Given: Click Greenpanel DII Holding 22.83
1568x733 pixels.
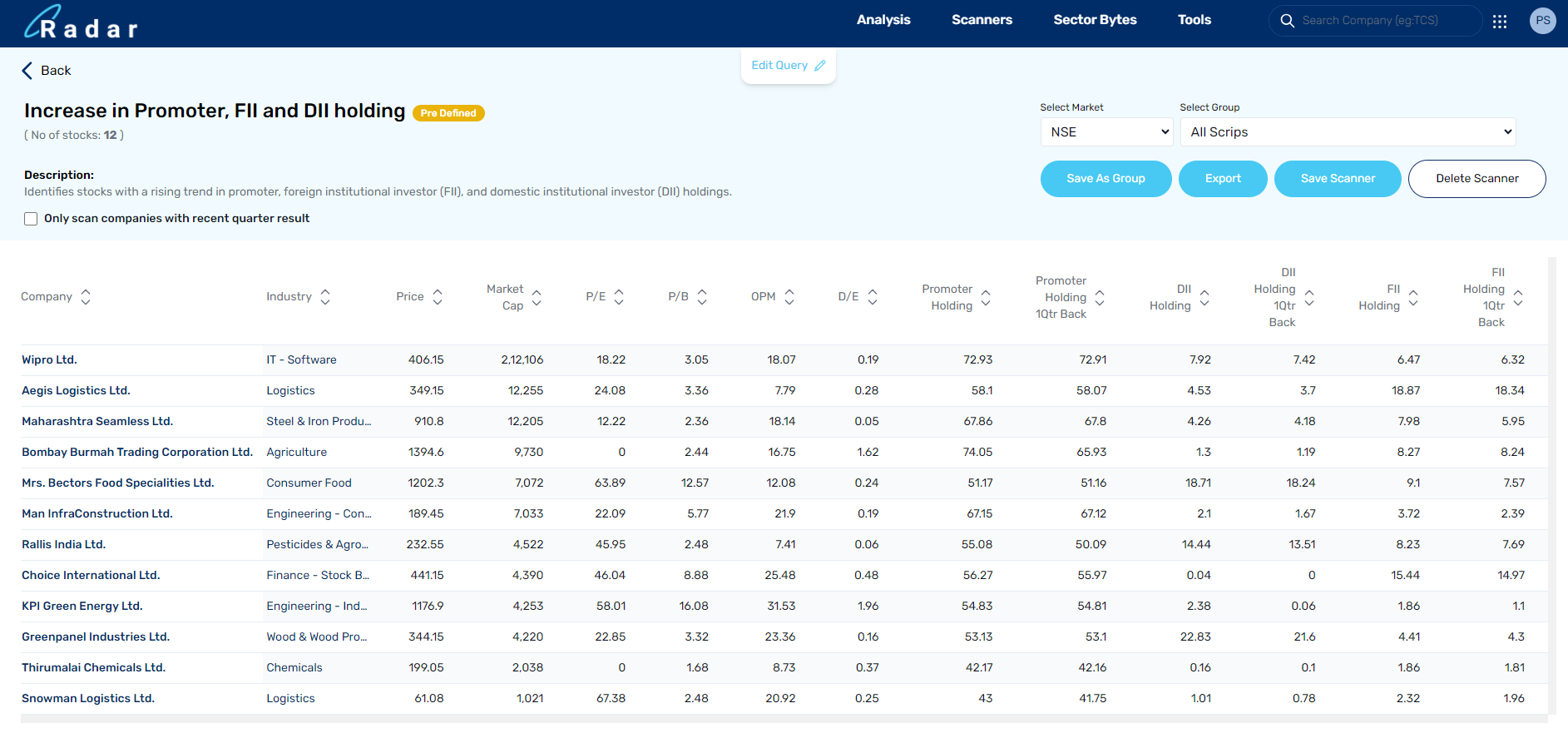Looking at the screenshot, I should [1195, 637].
